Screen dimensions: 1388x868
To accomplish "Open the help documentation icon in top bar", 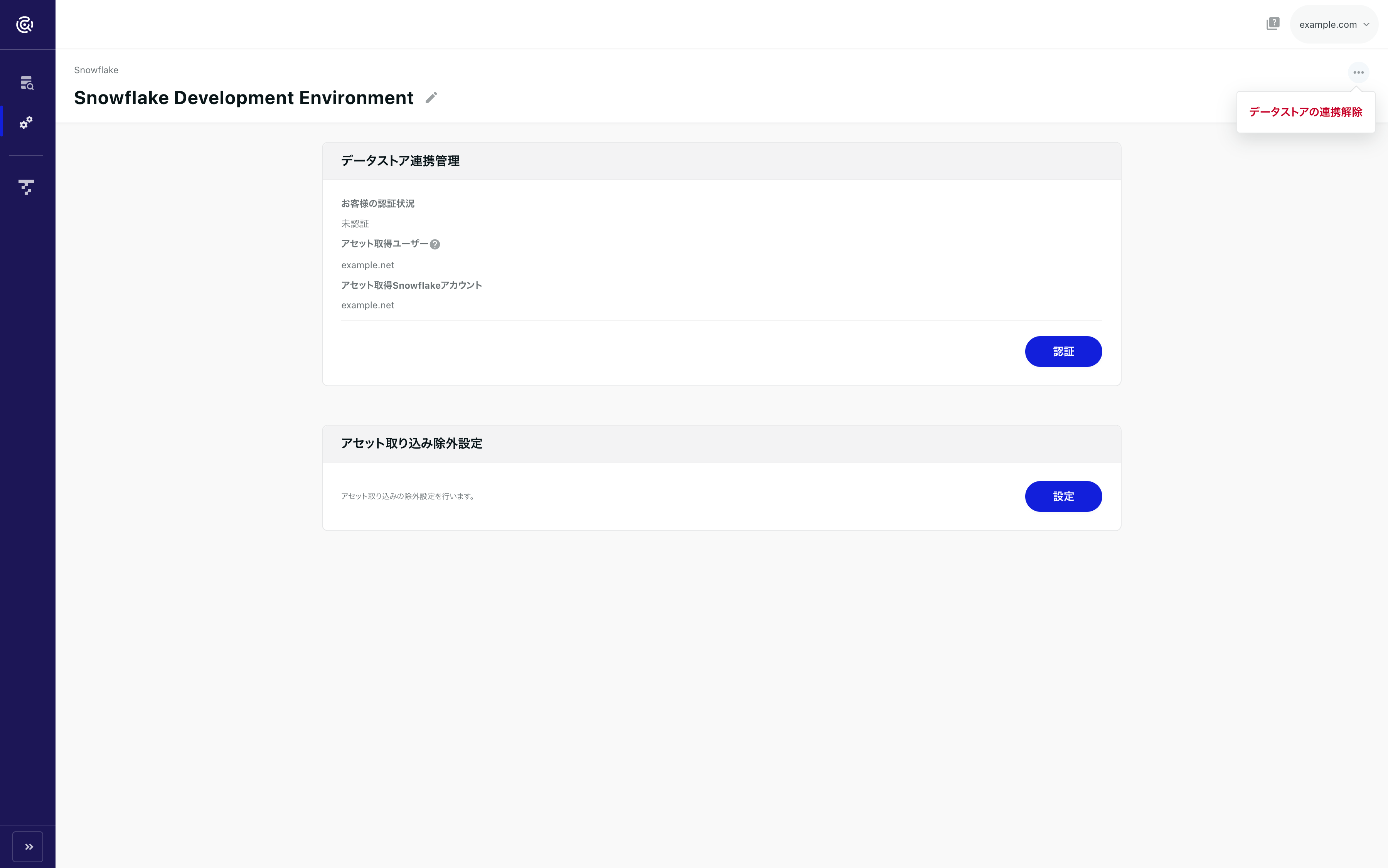I will point(1273,24).
